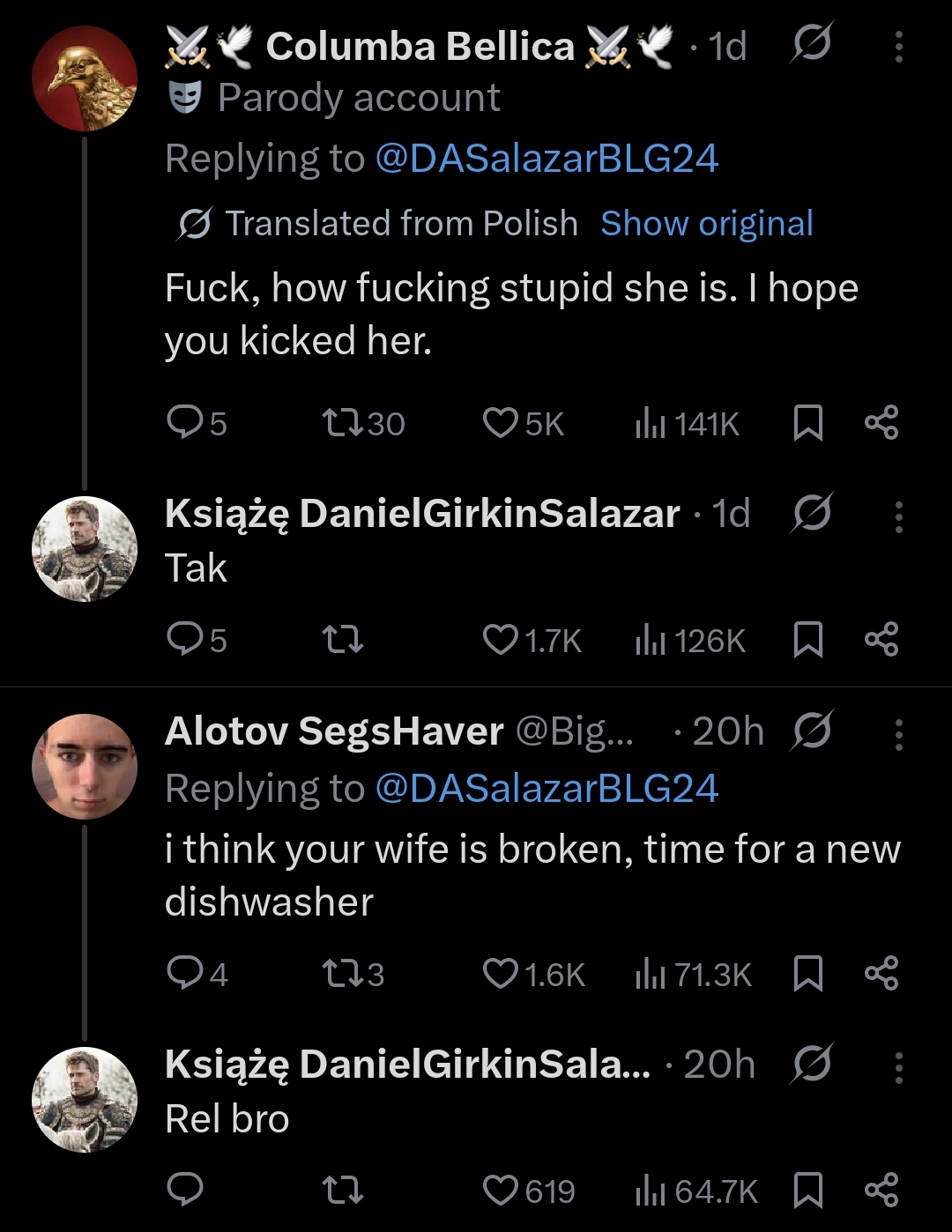The height and width of the screenshot is (1232, 952).
Task: Bookmark the "Tak" reply
Action: [807, 640]
